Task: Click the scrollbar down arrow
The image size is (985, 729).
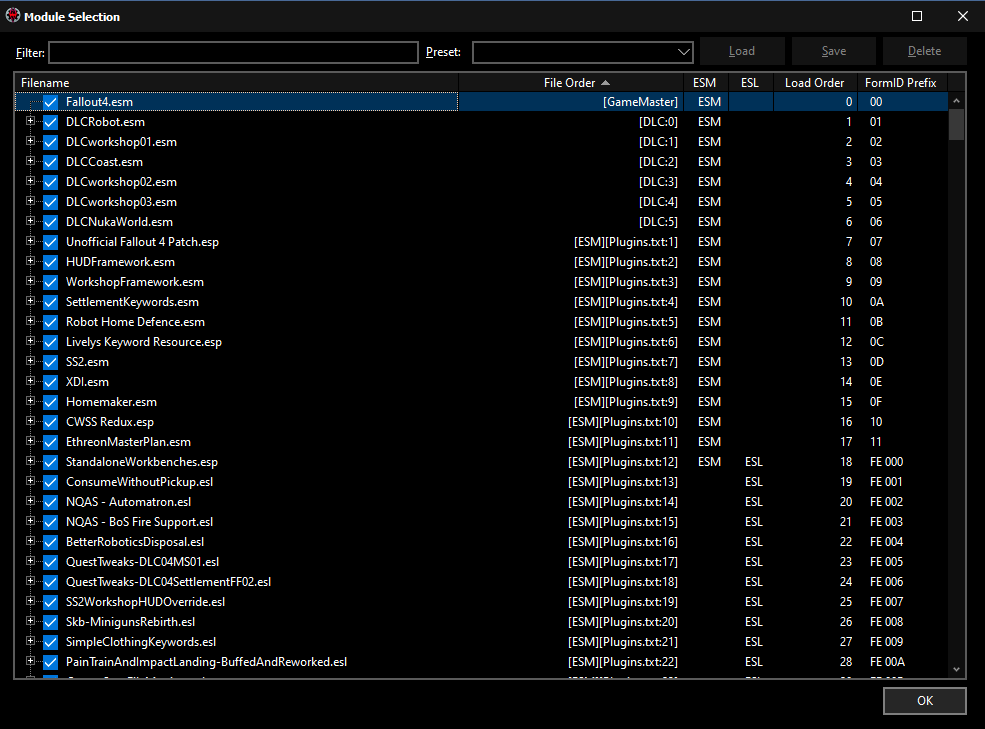Action: click(956, 669)
